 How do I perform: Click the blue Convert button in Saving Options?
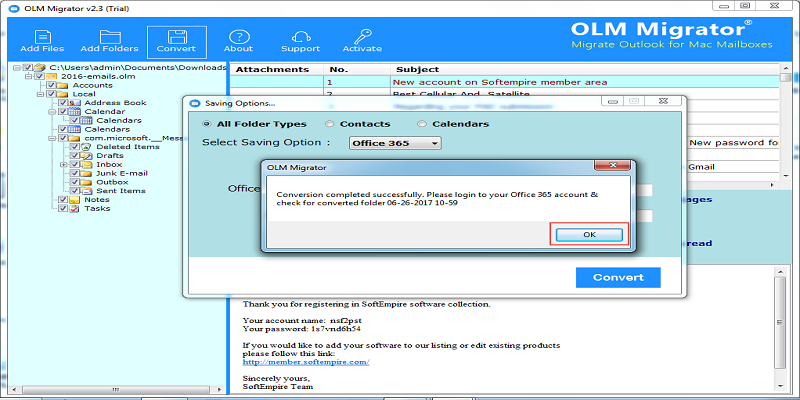618,278
